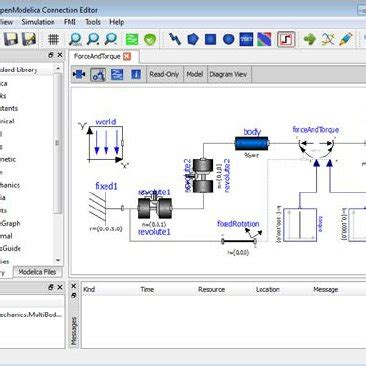The width and height of the screenshot is (366, 366).
Task: Click the Save As floppy icon with pencil
Action: [29, 40]
